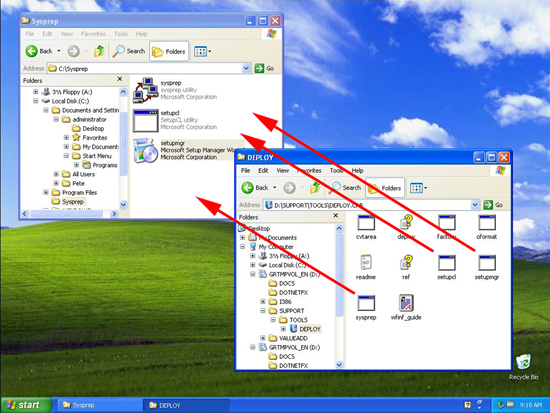Switch to Sysprep taskbar button
Image resolution: width=550 pixels, height=413 pixels.
100,405
